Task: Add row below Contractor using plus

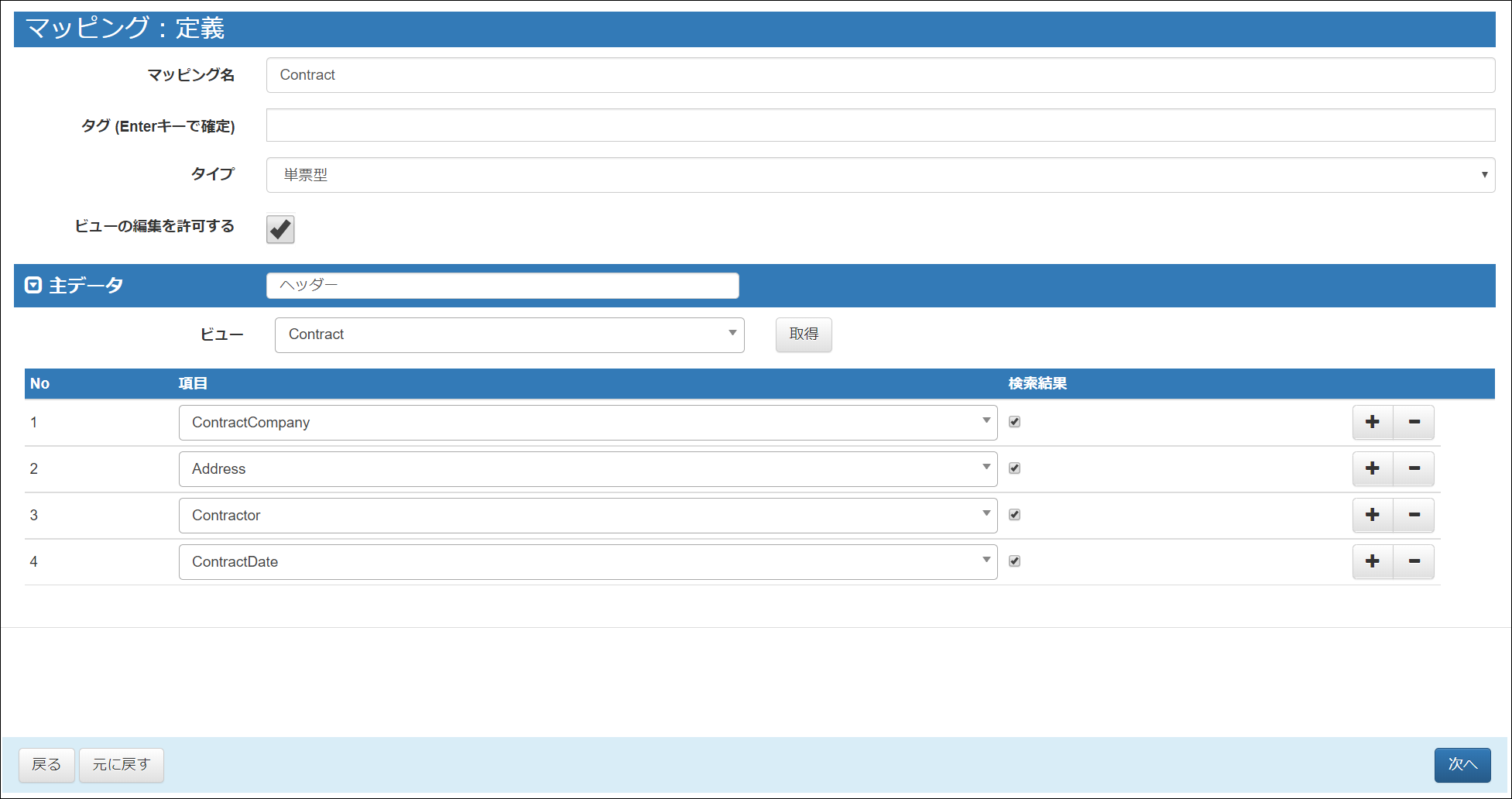Action: pos(1373,515)
